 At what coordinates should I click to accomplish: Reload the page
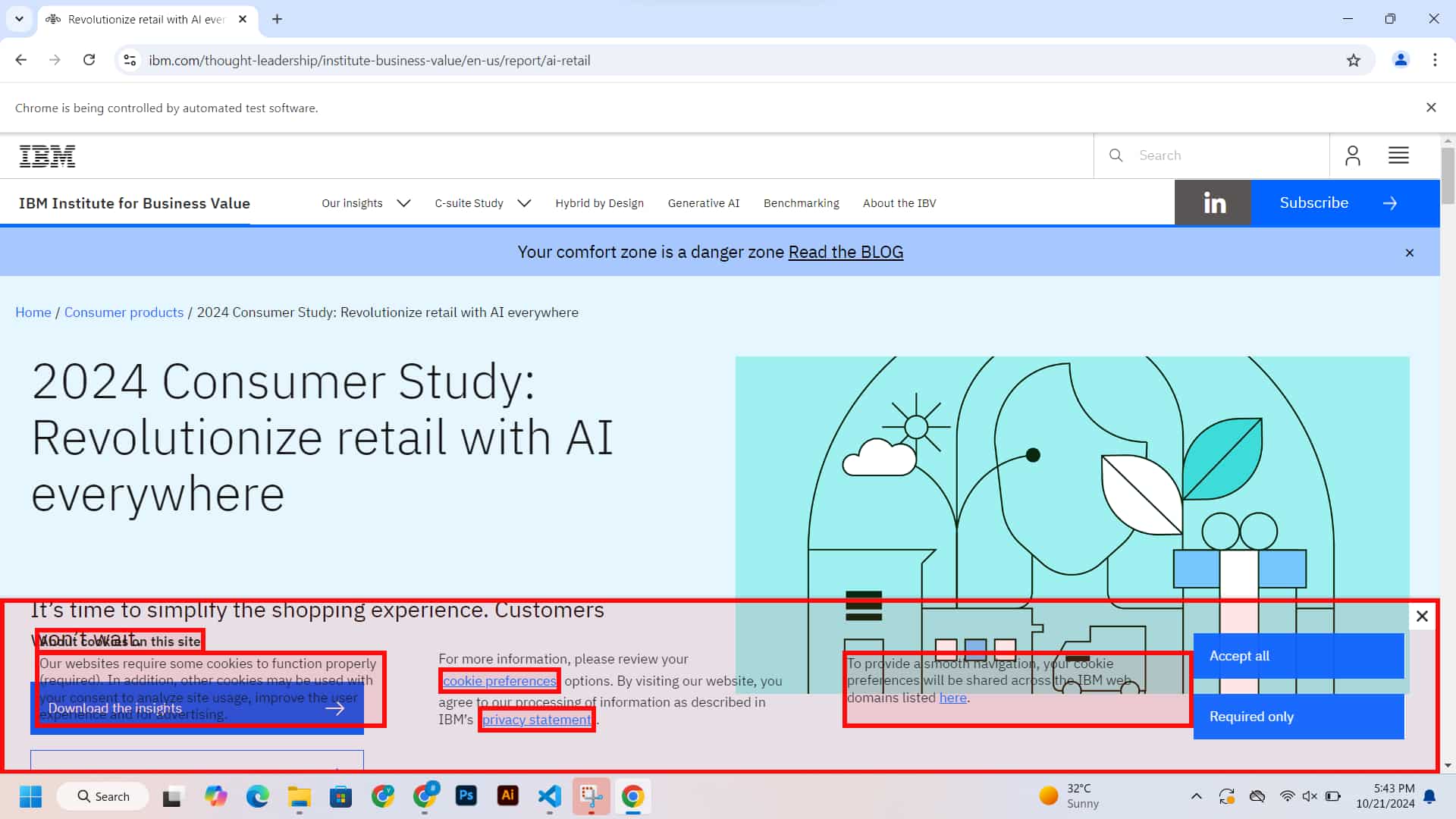coord(89,60)
